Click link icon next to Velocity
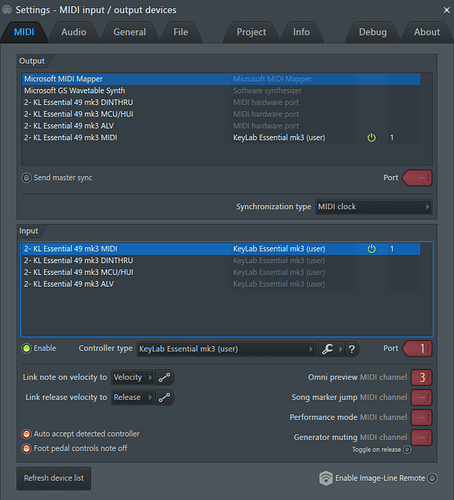 click(x=164, y=377)
